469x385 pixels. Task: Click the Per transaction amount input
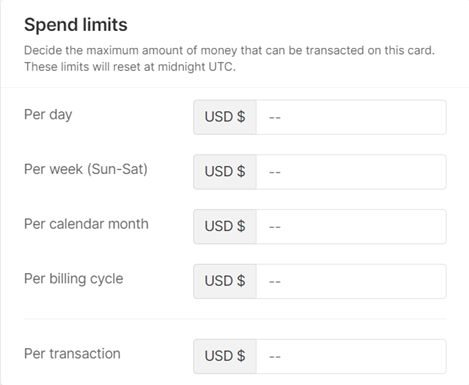pos(351,356)
